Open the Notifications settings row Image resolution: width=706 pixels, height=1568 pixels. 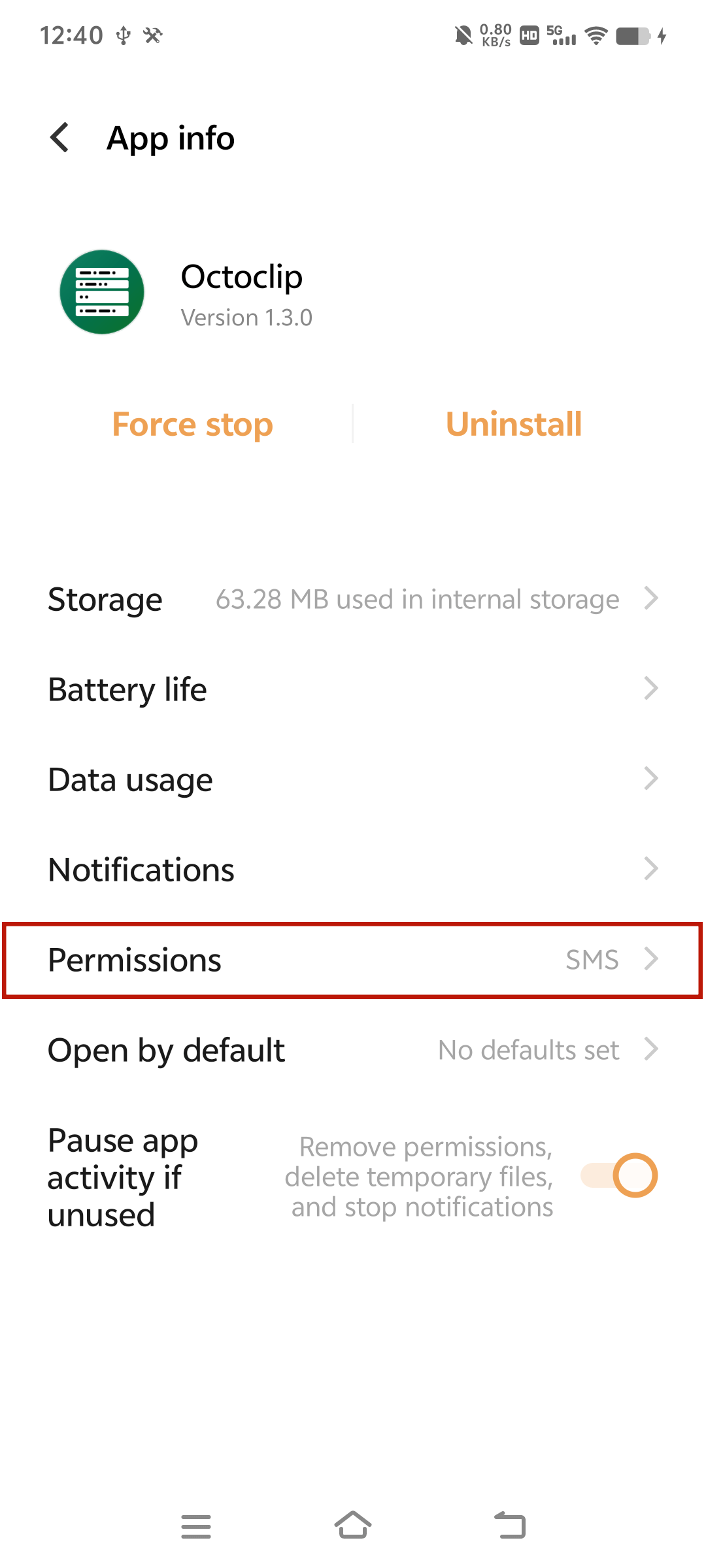tap(353, 870)
